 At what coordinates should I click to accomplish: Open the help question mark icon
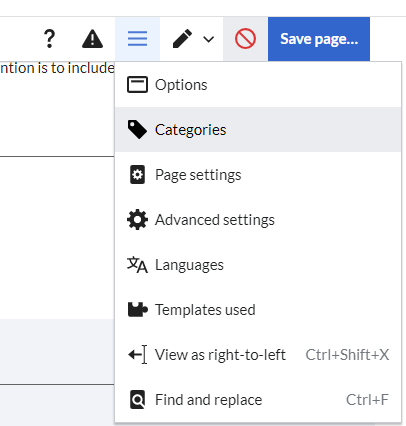pos(49,39)
